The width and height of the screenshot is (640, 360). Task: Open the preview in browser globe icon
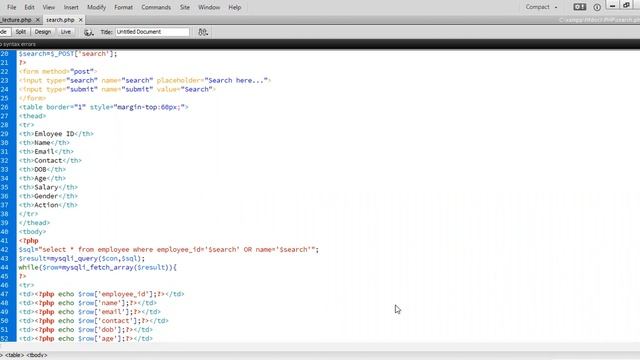coord(89,32)
